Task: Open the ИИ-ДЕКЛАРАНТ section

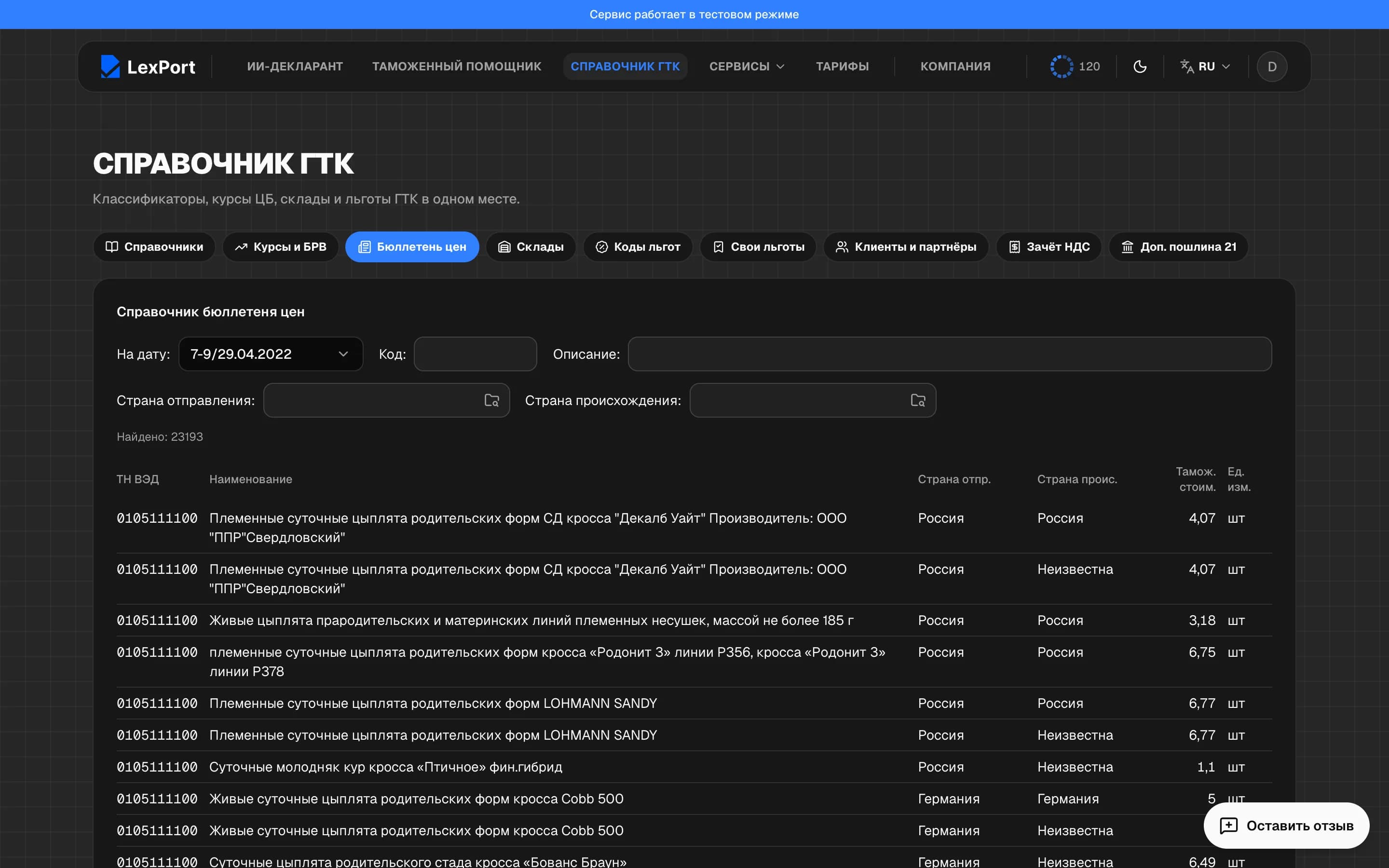Action: coord(295,67)
